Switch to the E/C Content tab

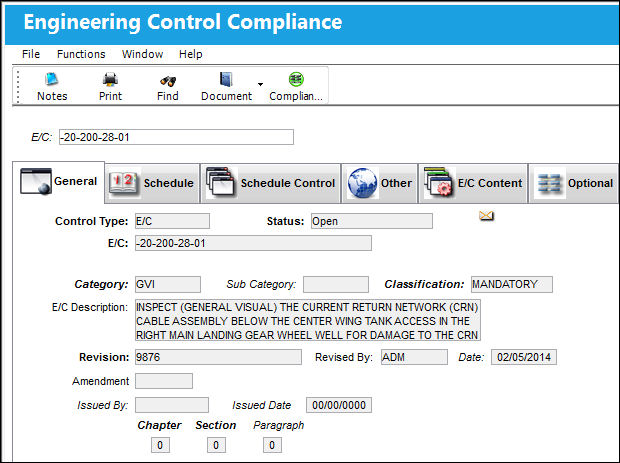click(473, 183)
